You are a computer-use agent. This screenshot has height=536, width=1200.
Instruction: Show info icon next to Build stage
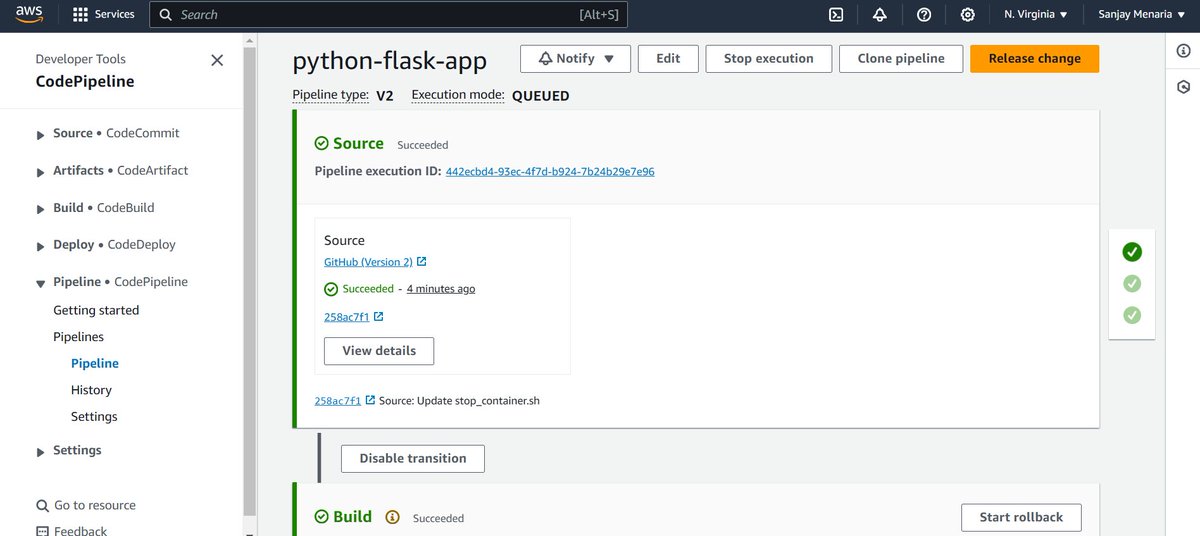coord(392,517)
